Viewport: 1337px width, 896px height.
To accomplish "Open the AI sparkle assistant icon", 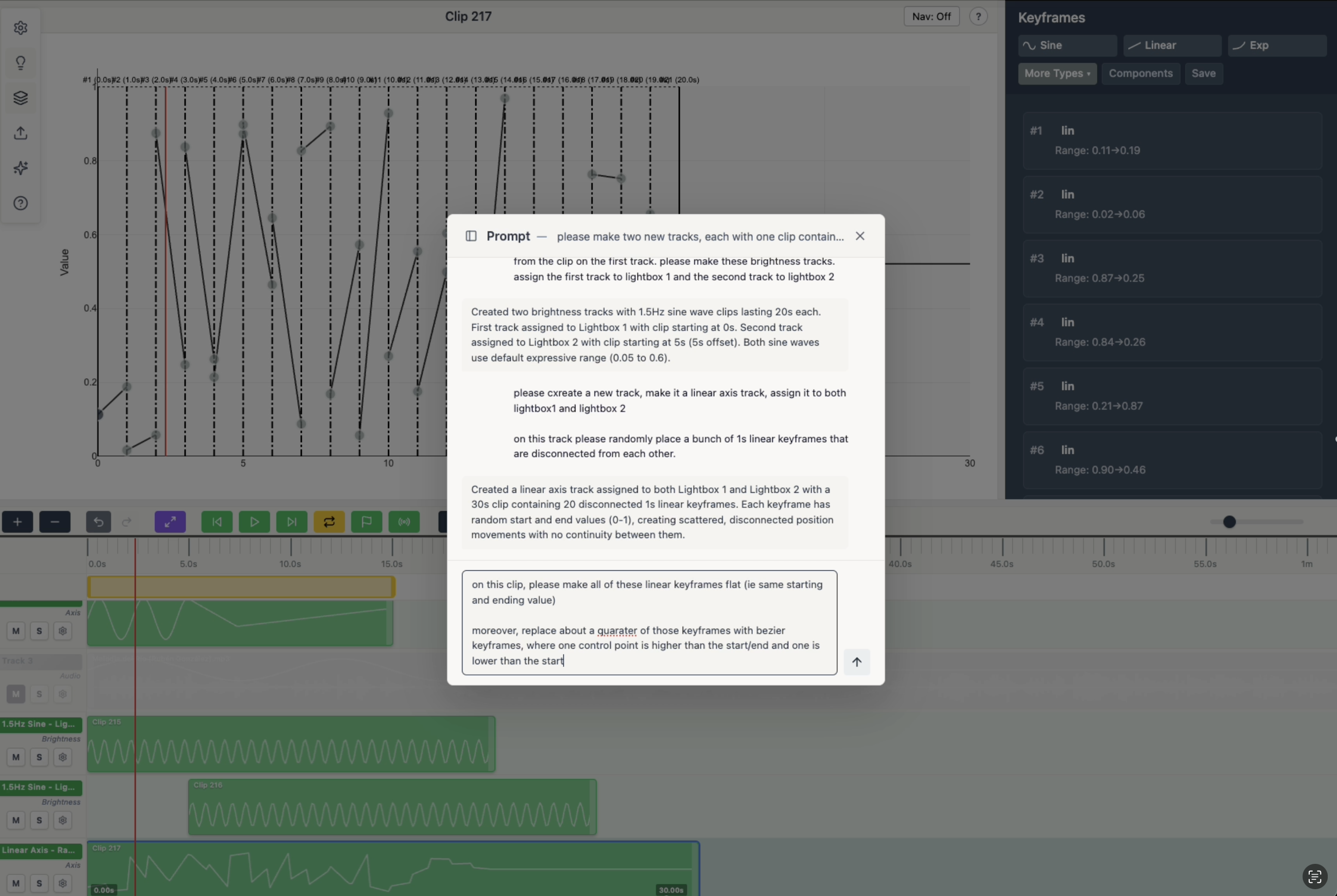I will [20, 168].
